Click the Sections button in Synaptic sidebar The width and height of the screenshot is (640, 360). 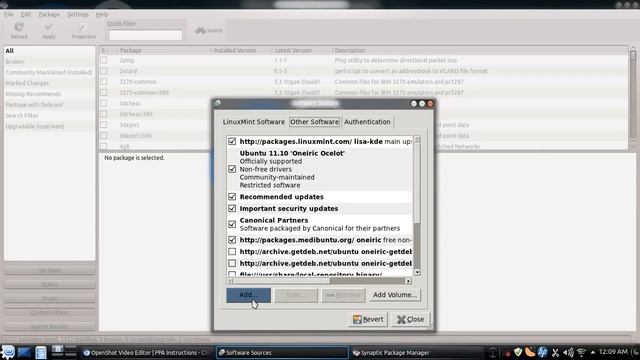(x=50, y=270)
